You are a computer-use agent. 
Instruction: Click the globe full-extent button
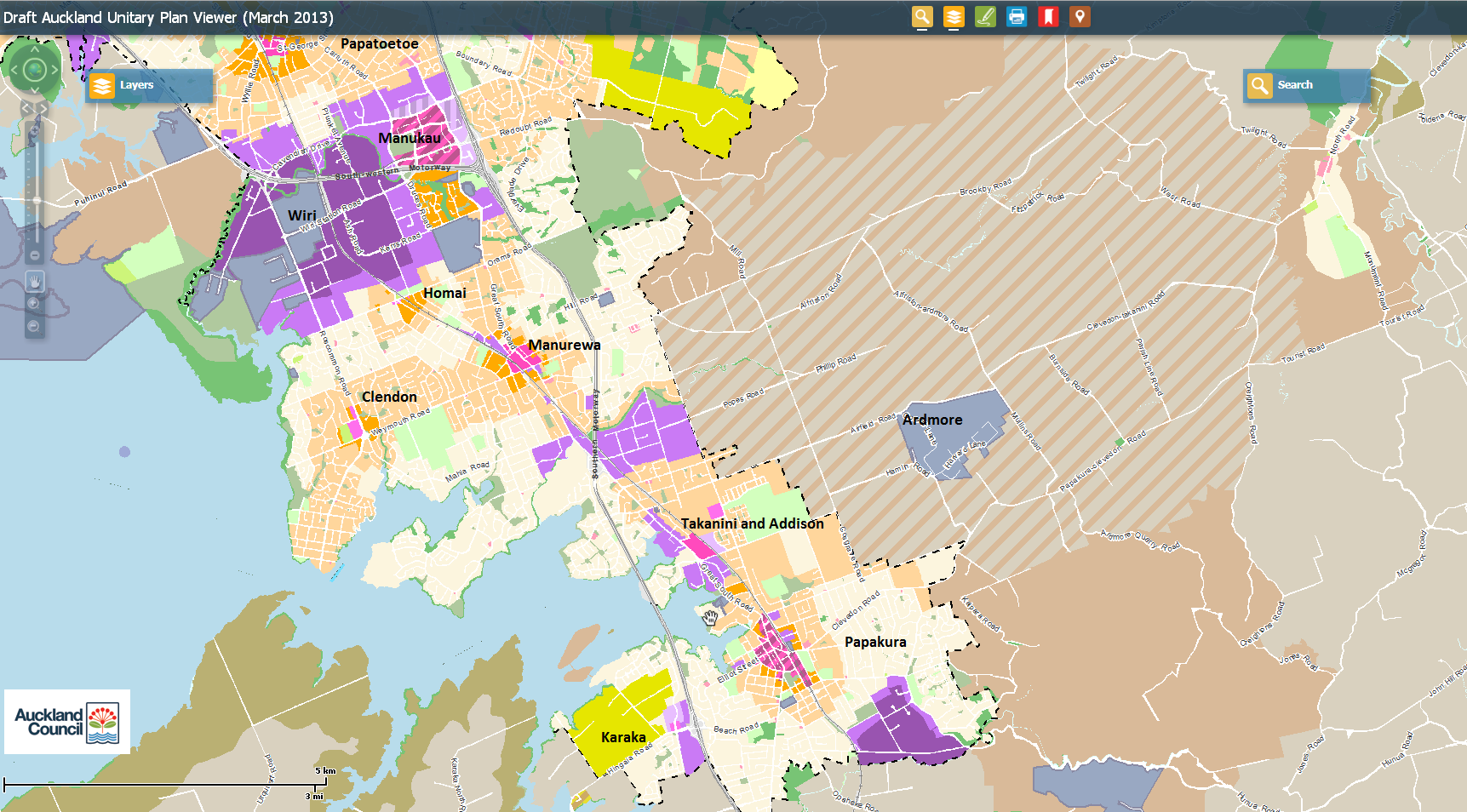point(35,70)
